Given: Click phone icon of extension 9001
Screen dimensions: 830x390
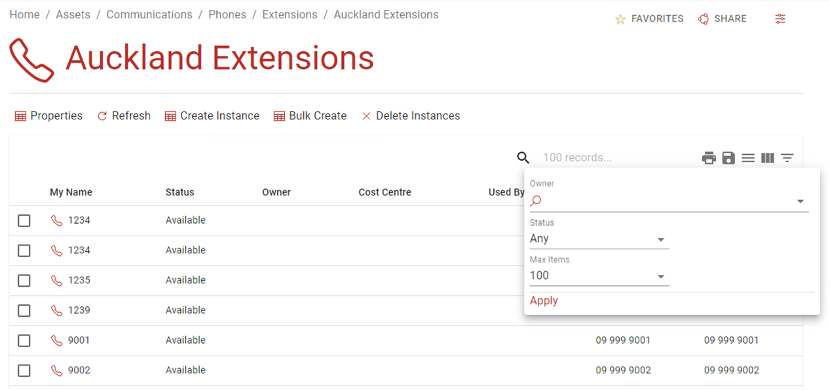Looking at the screenshot, I should tap(57, 340).
